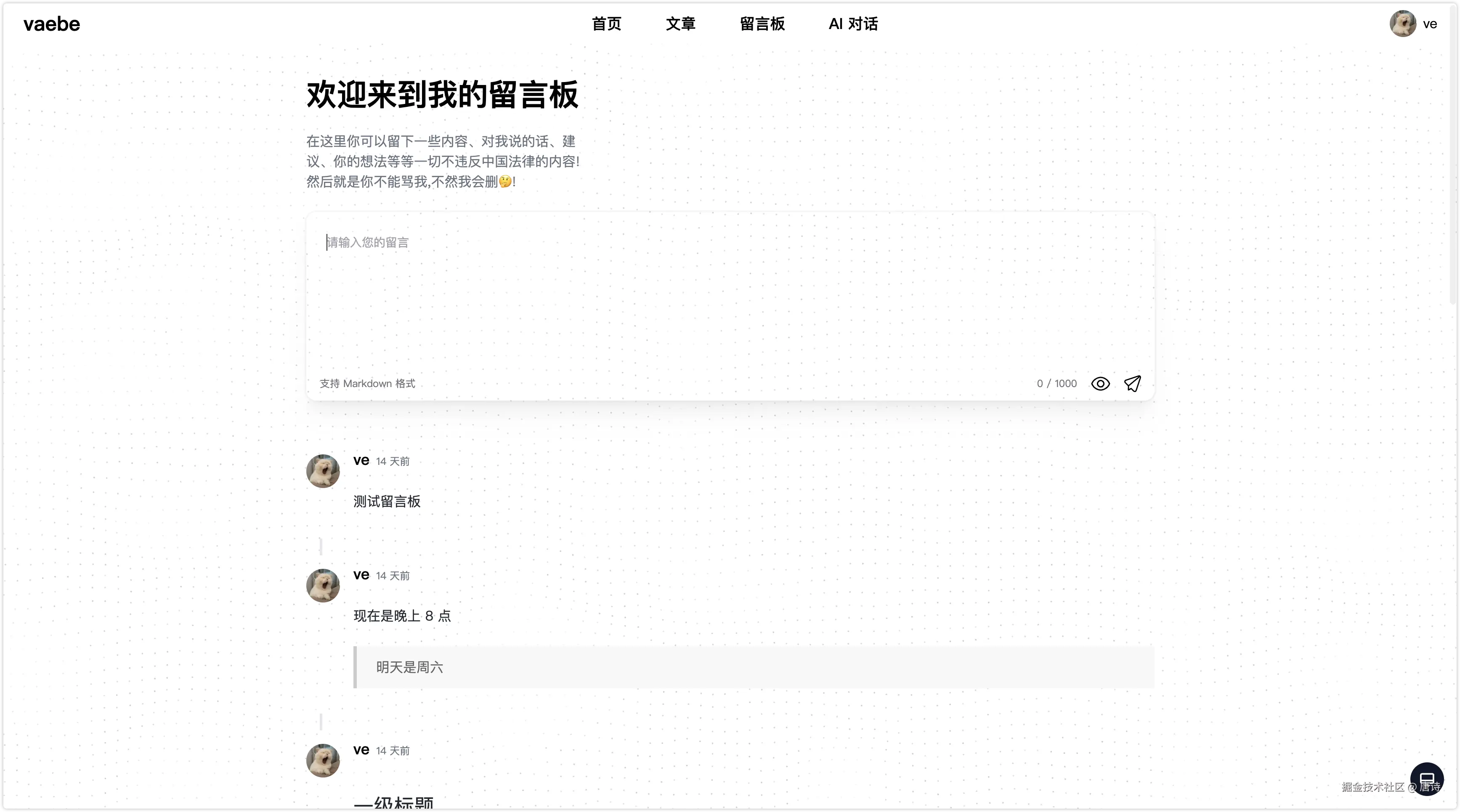Click author name ve on 测试留言板 comment
1460x812 pixels.
361,460
